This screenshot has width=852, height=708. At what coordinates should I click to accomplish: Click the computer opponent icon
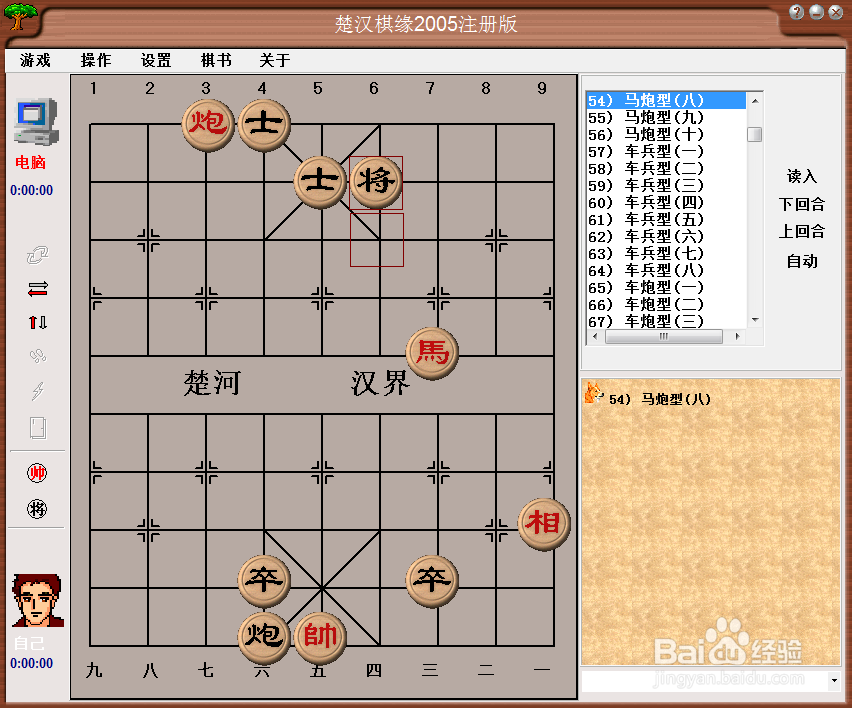(x=36, y=121)
